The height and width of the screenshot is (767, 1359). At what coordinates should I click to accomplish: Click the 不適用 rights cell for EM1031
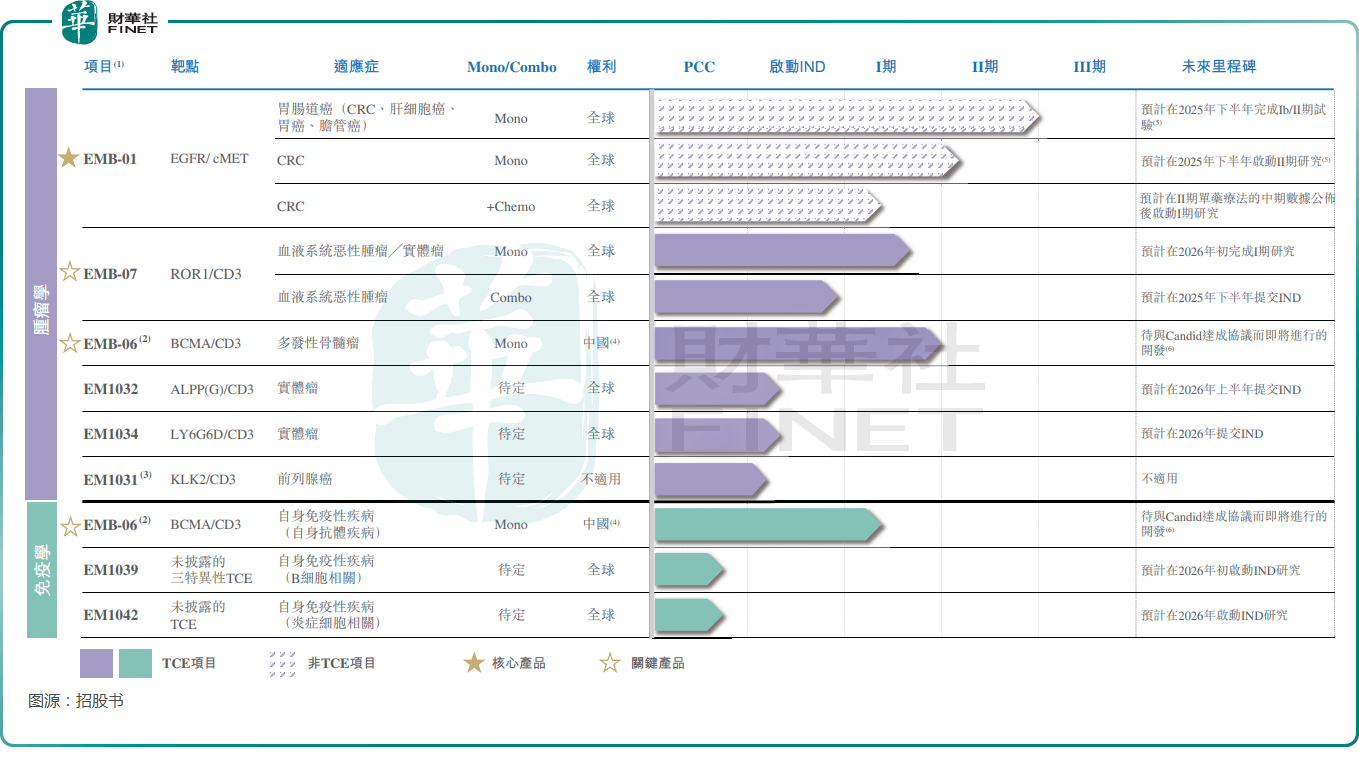601,479
